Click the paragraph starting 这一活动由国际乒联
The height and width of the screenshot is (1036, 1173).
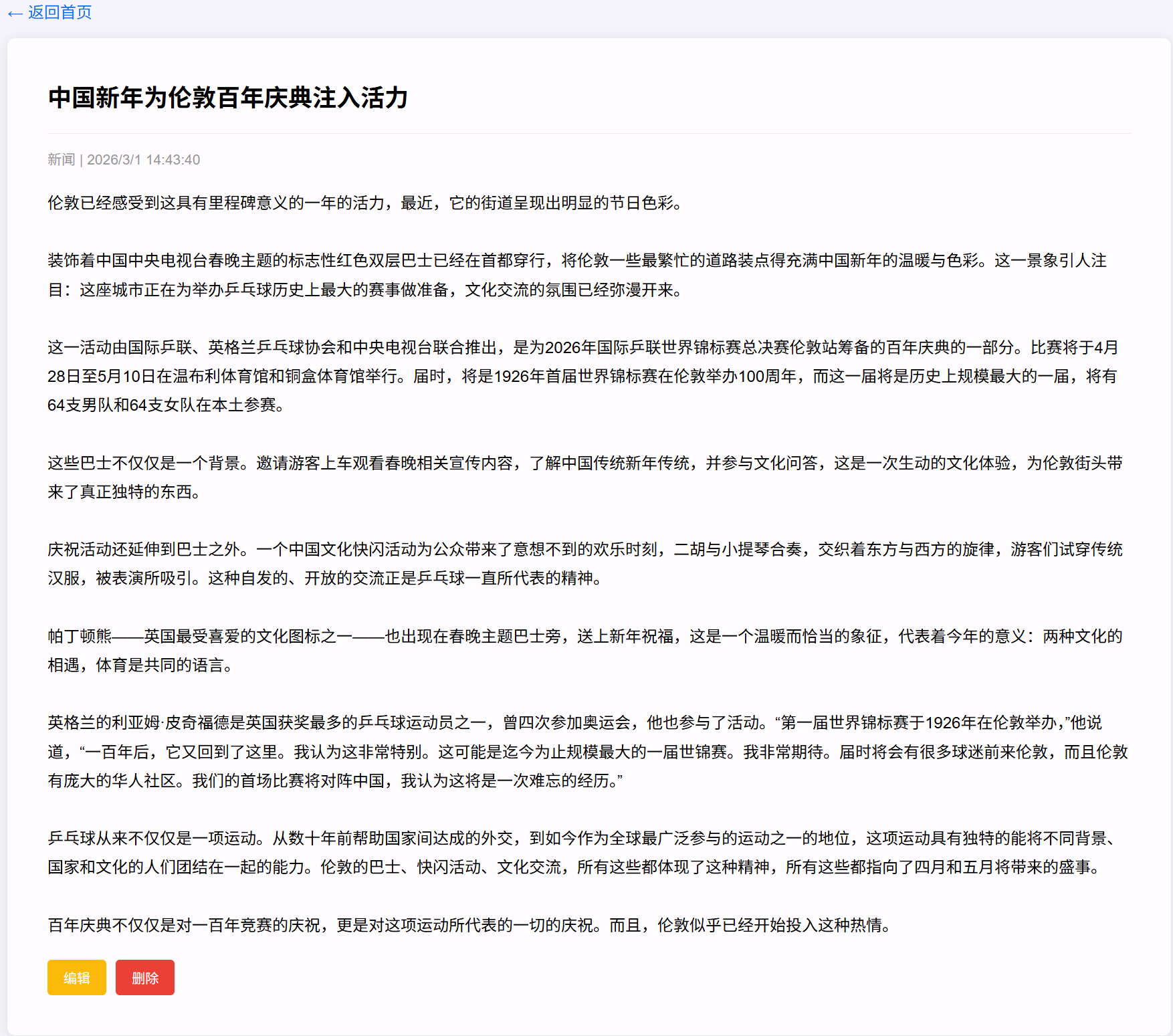(x=583, y=376)
